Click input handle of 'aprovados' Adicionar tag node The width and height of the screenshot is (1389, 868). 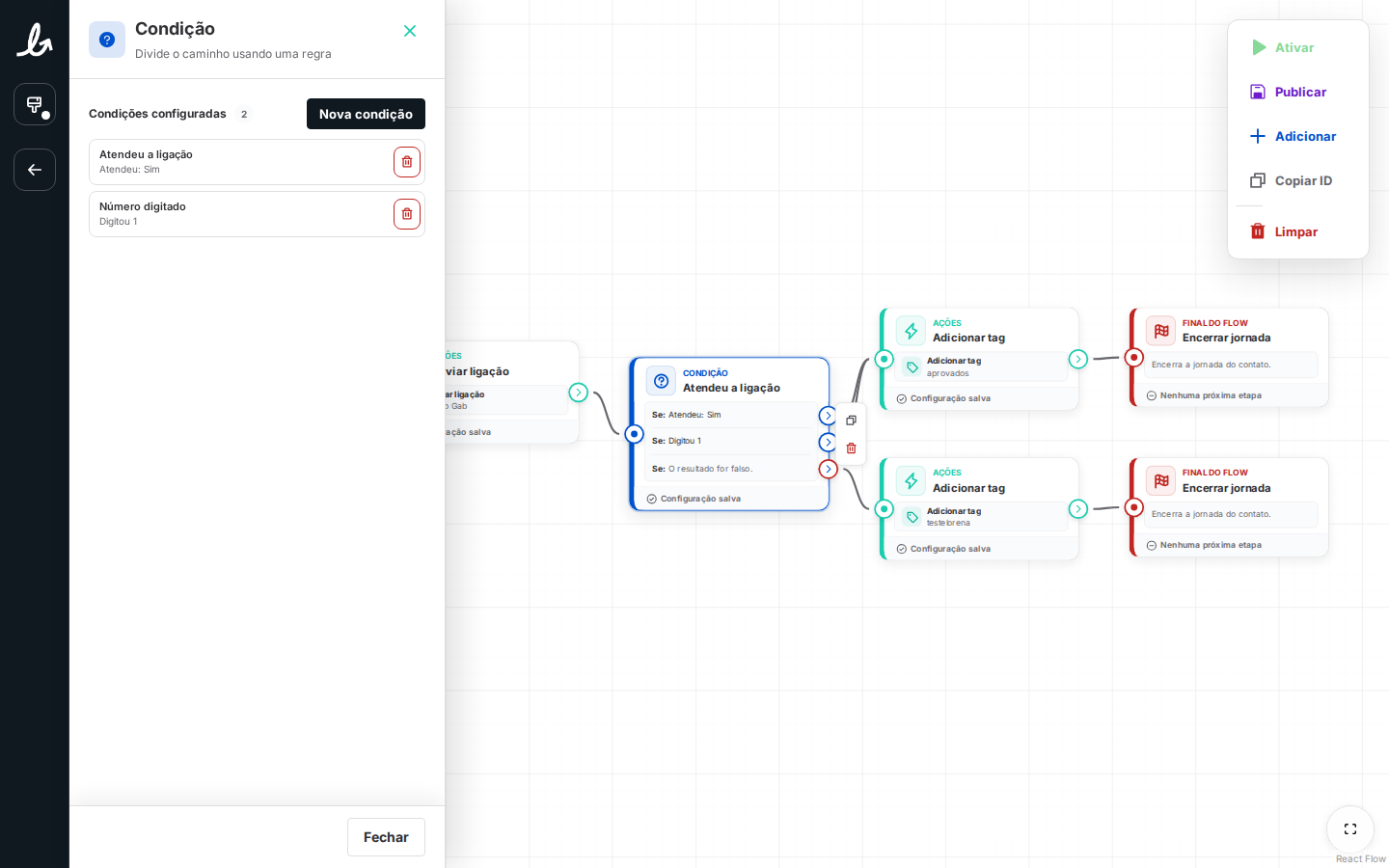tap(884, 359)
